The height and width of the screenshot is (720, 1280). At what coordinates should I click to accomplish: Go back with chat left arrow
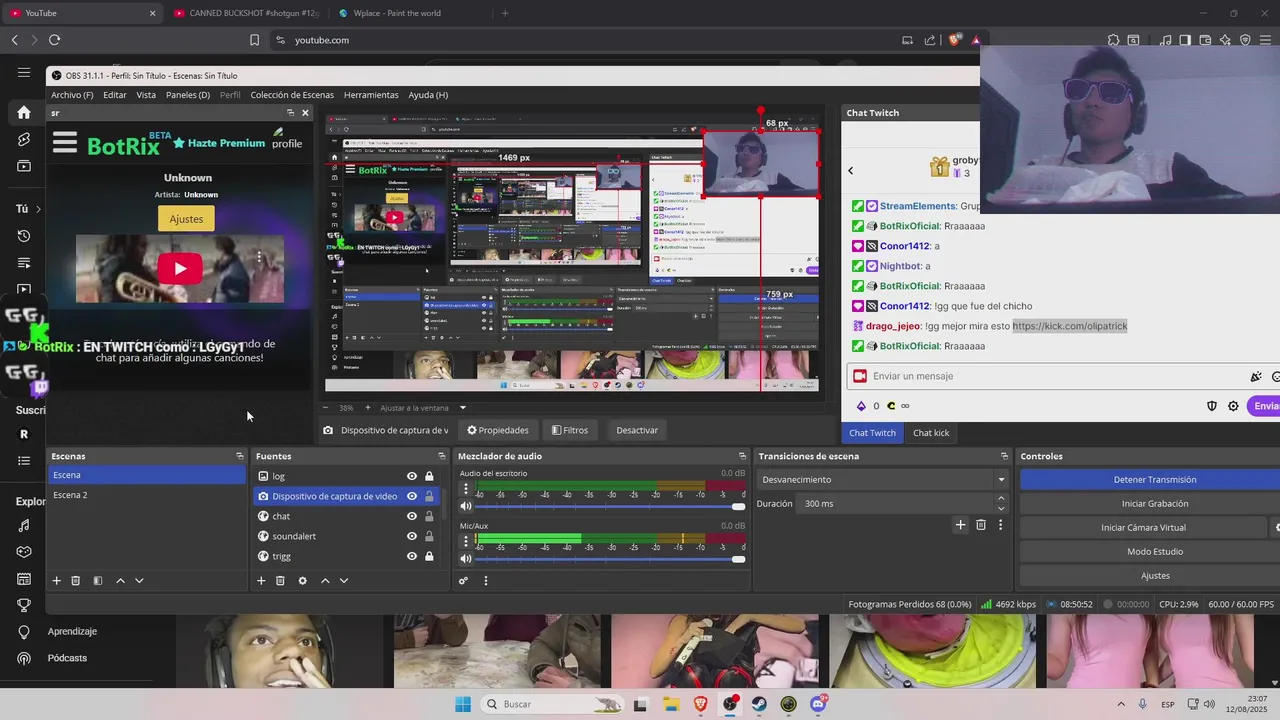(851, 170)
